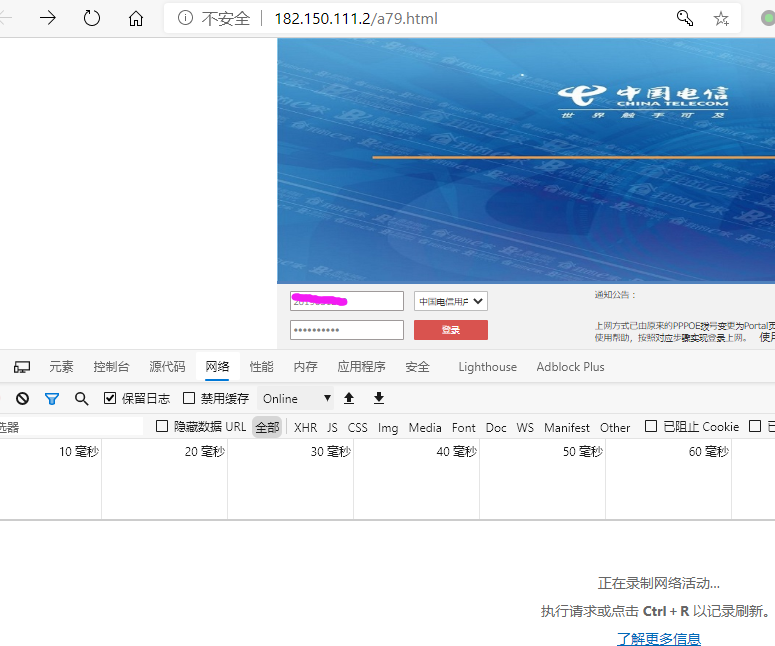Switch to Console tab (控制台)

pos(111,367)
